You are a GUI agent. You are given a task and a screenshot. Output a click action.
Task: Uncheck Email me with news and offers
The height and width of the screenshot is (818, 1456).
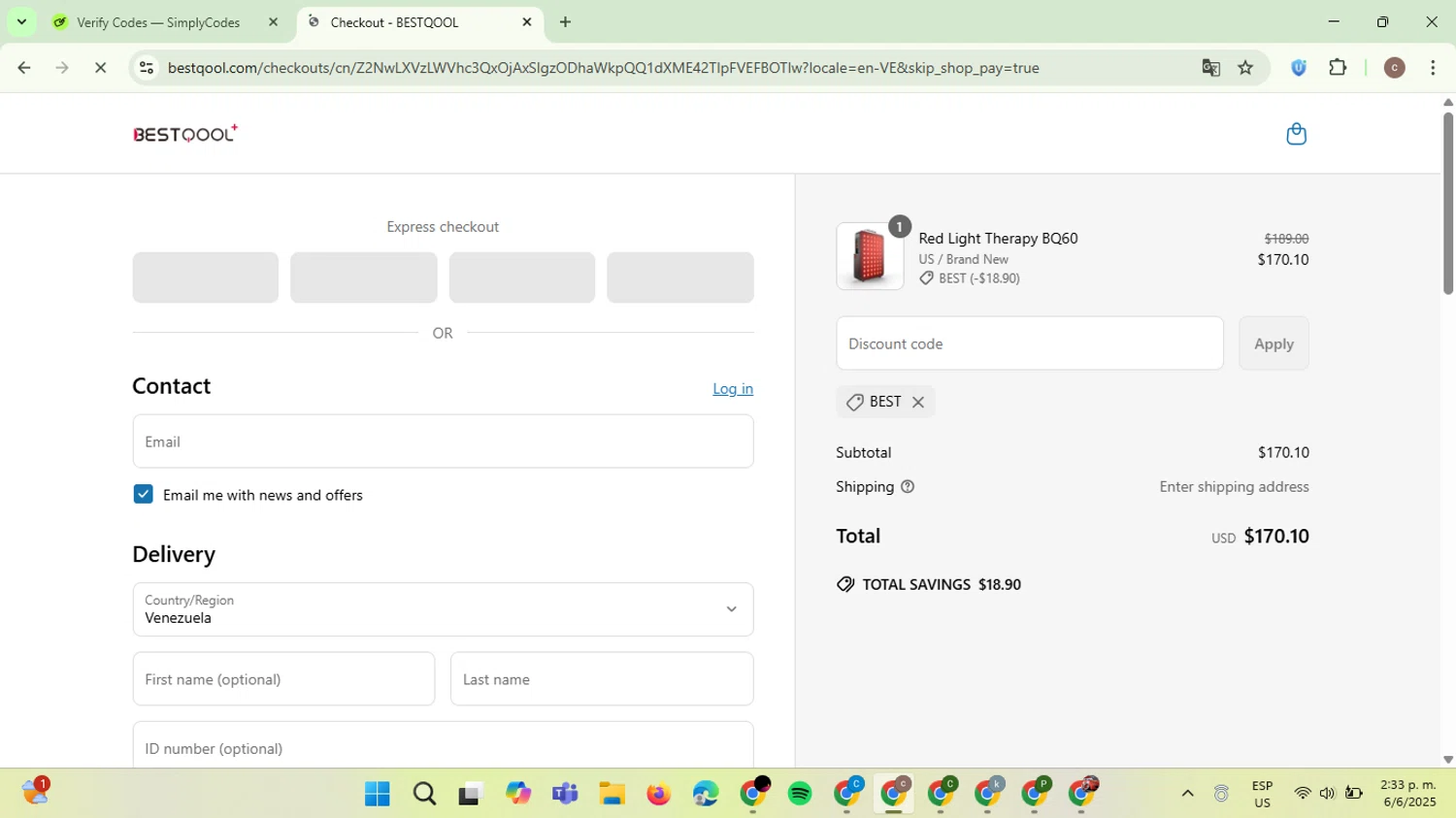coord(143,494)
